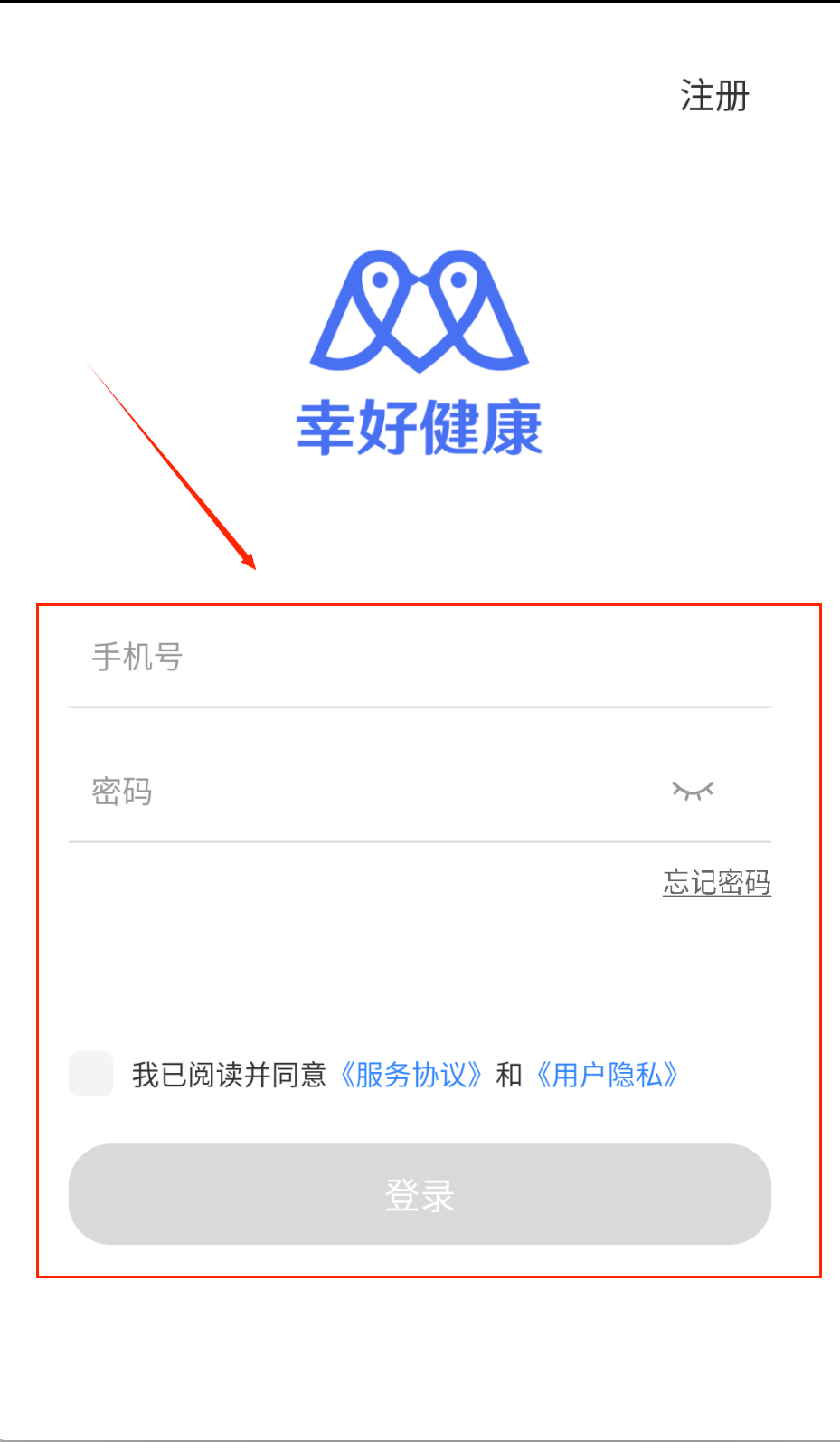This screenshot has width=840, height=1442.
Task: Open the 《用户隐私》 privacy policy
Action: [607, 1075]
